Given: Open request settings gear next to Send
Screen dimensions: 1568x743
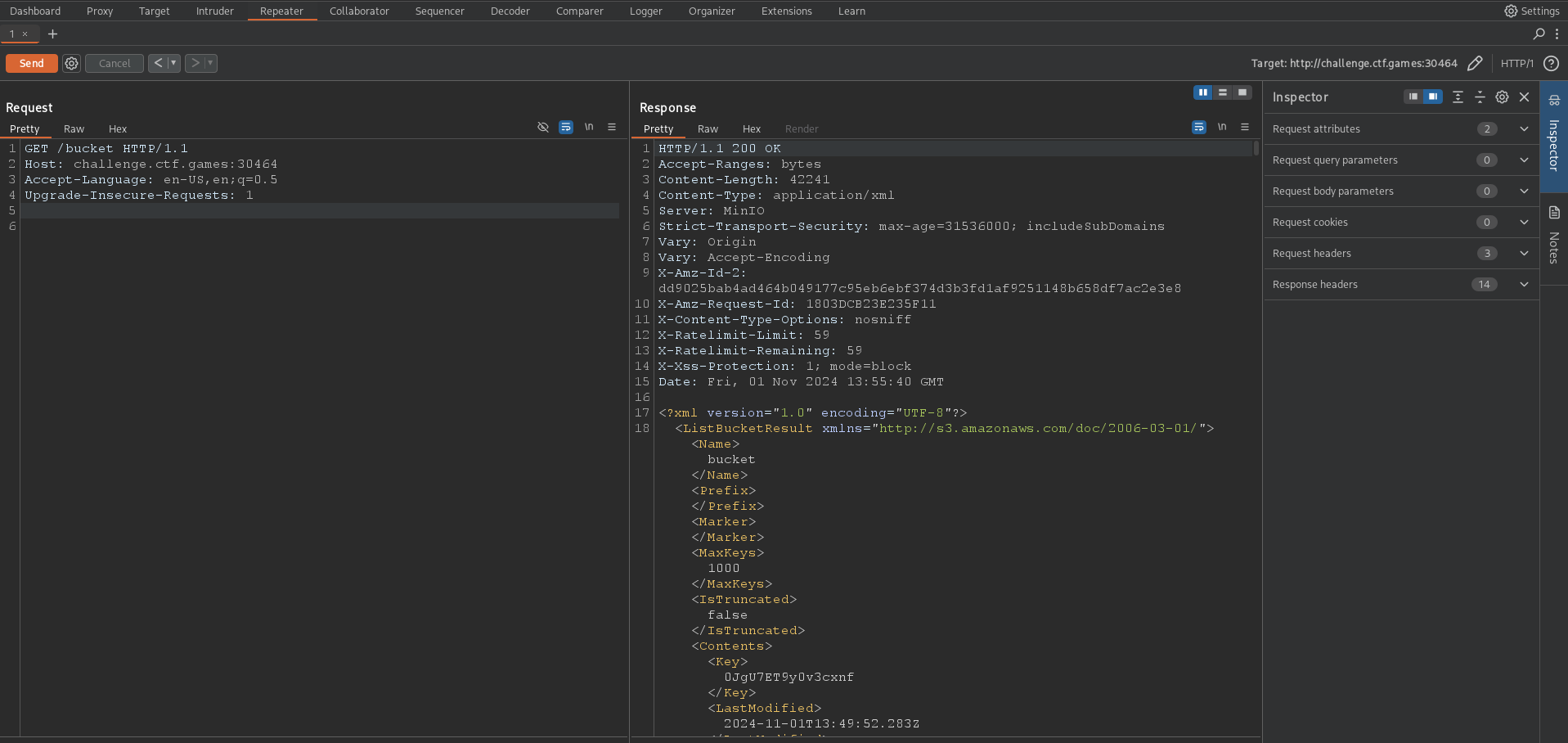Looking at the screenshot, I should [72, 63].
